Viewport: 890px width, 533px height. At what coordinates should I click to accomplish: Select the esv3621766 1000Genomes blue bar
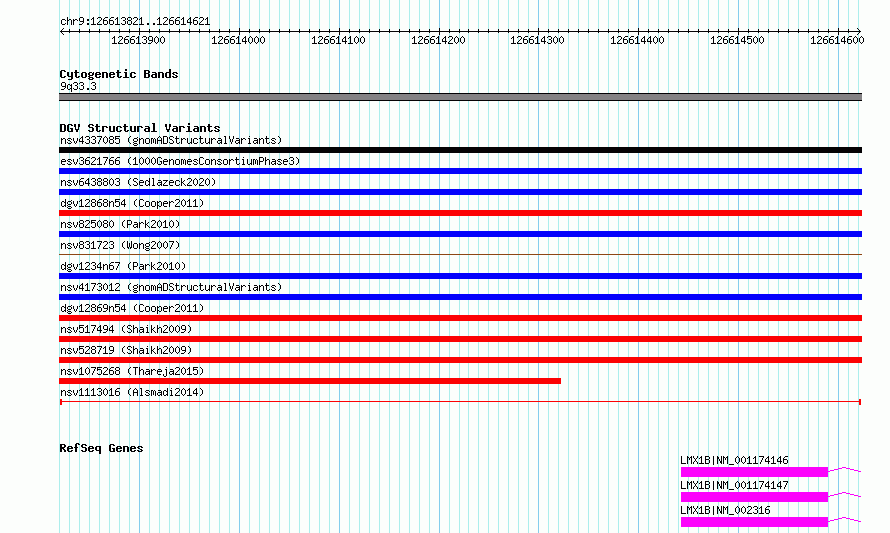pos(460,171)
